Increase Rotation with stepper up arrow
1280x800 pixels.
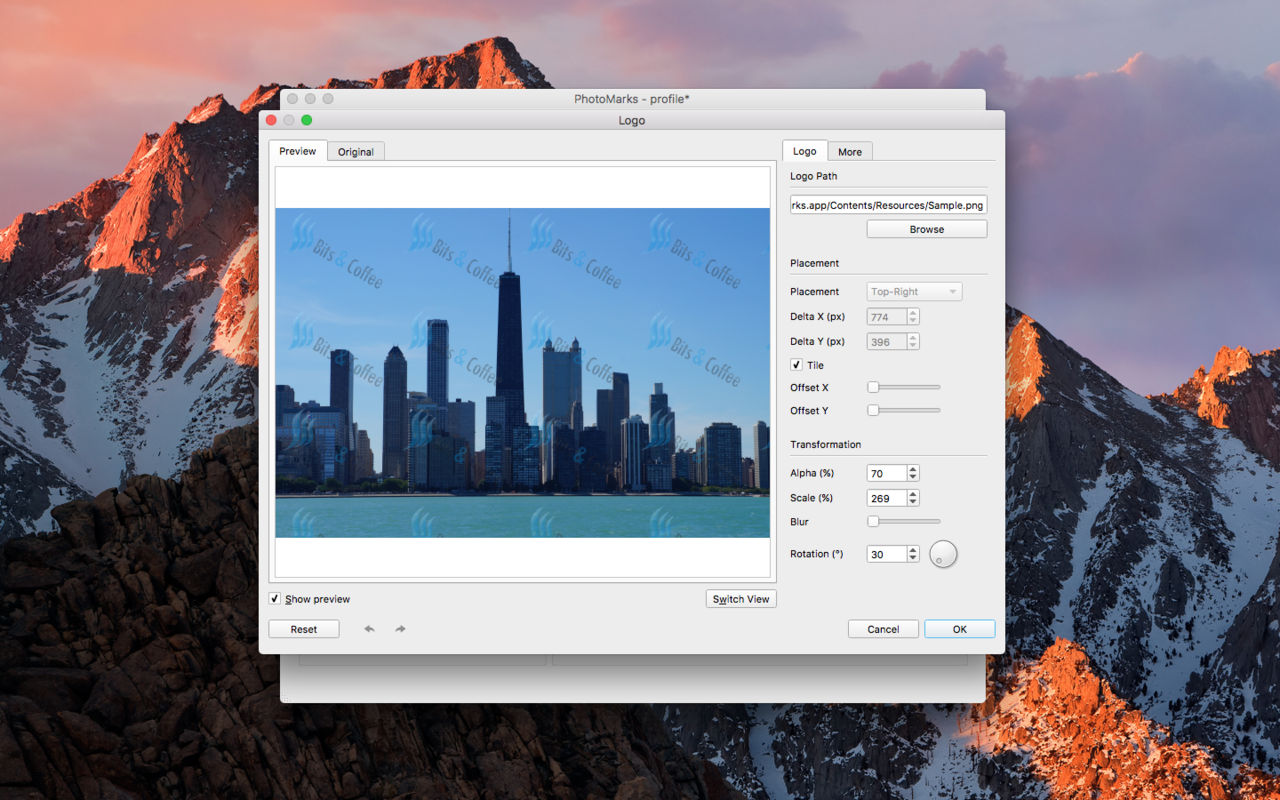point(913,550)
